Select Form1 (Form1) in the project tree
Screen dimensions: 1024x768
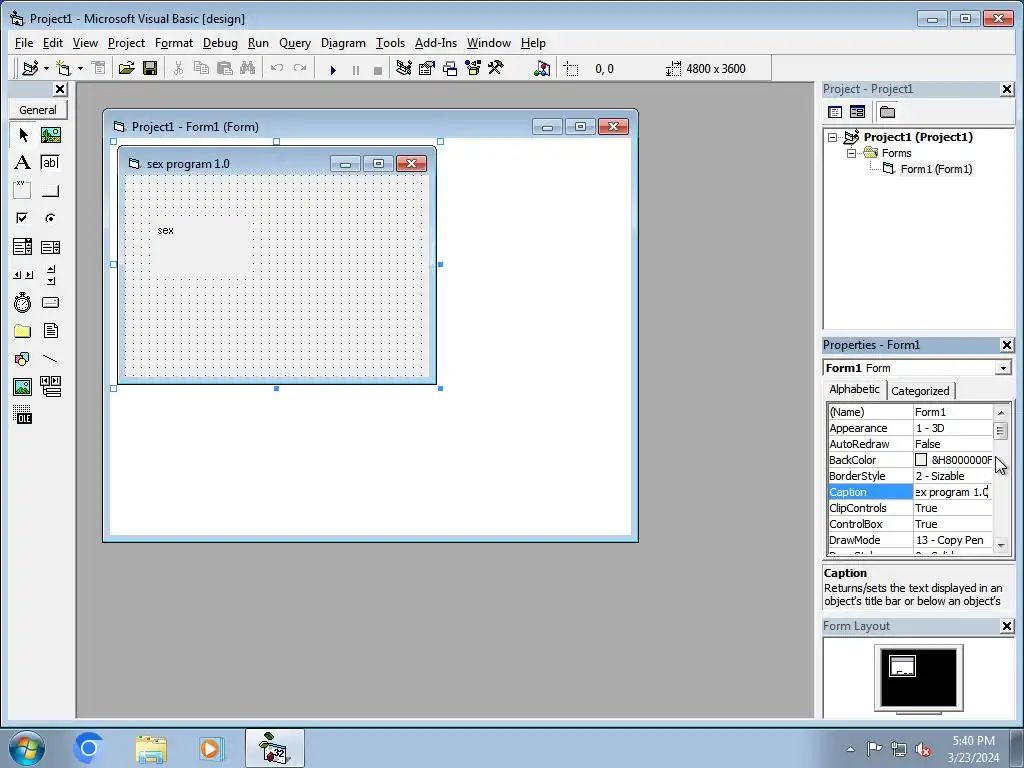[936, 169]
